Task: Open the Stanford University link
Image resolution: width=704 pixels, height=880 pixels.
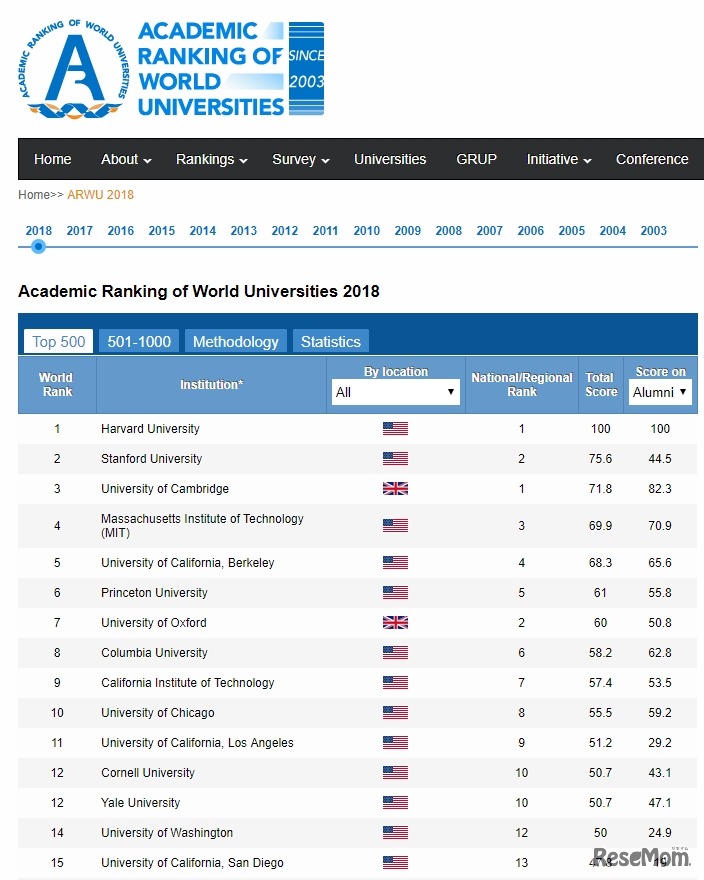Action: tap(152, 459)
